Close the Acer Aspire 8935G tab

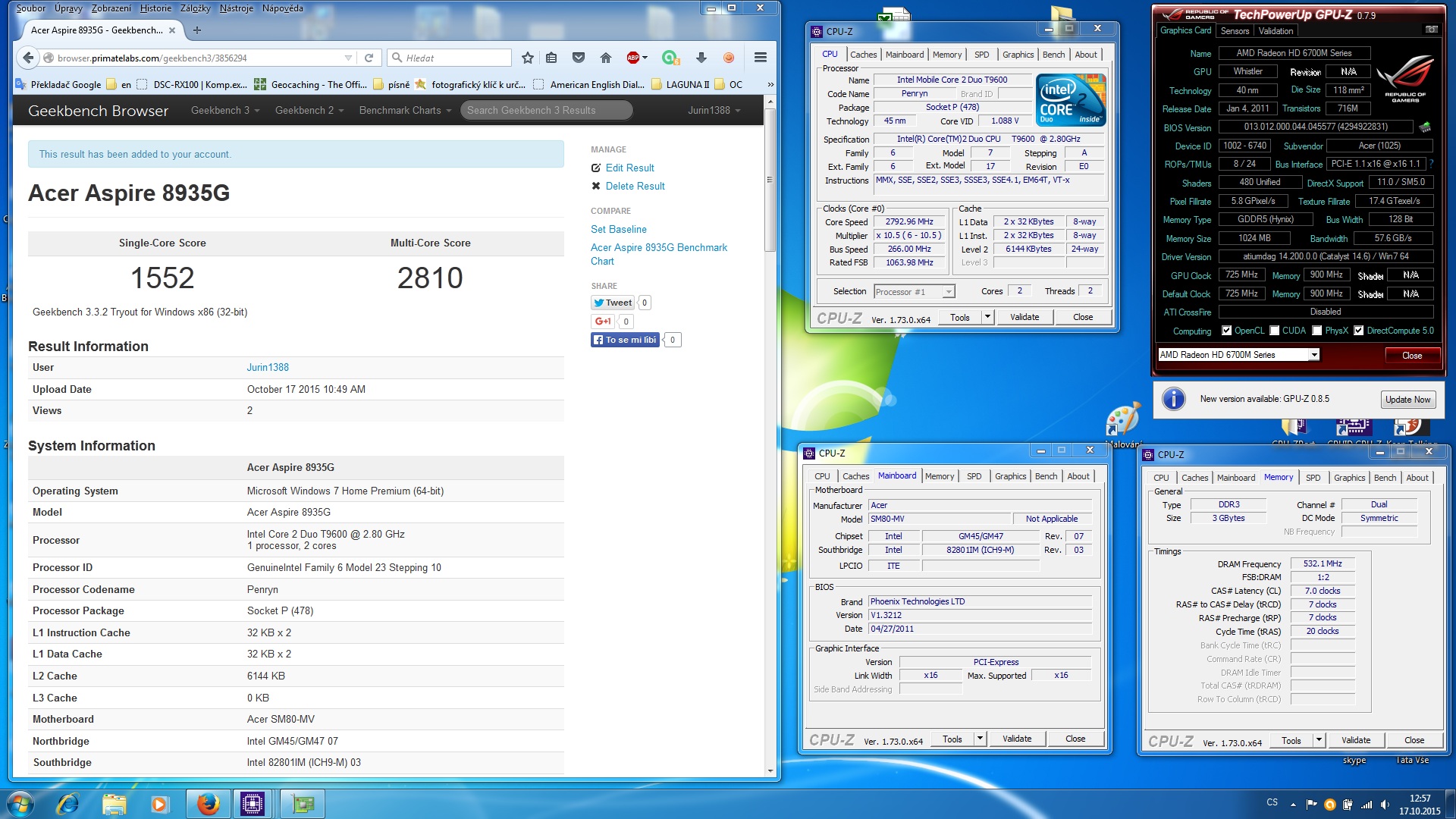click(x=172, y=30)
